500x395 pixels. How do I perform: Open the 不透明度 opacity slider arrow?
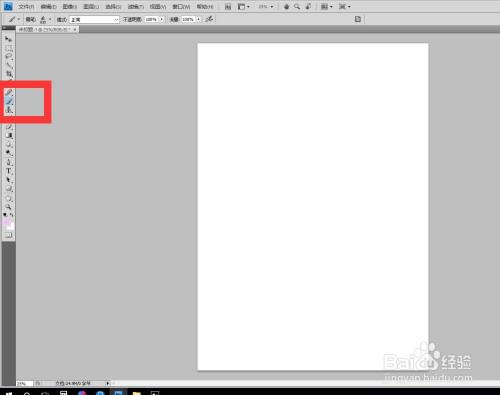pyautogui.click(x=162, y=20)
